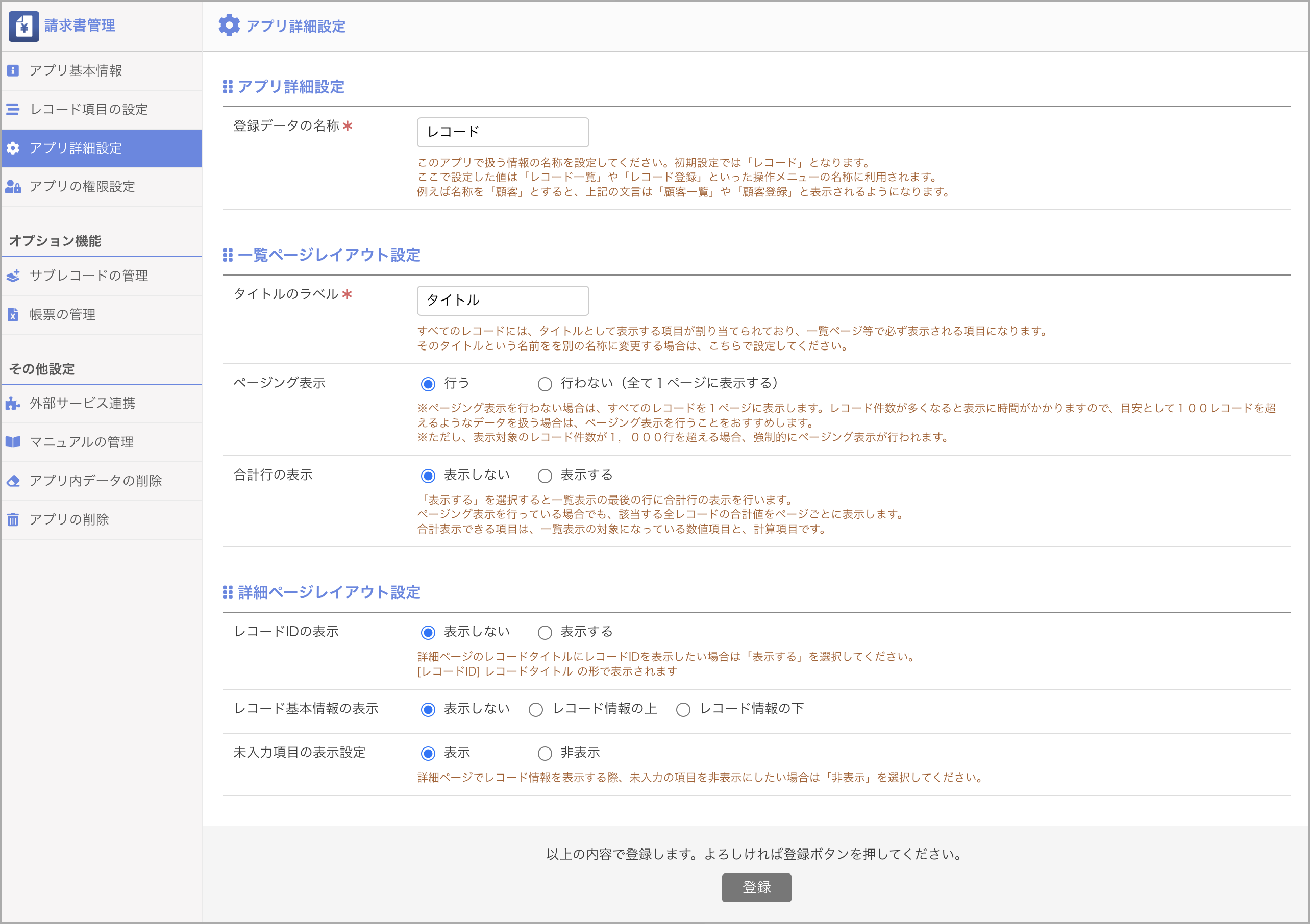1310x924 pixels.
Task: Open アプリの削除 page
Action: pyautogui.click(x=102, y=519)
